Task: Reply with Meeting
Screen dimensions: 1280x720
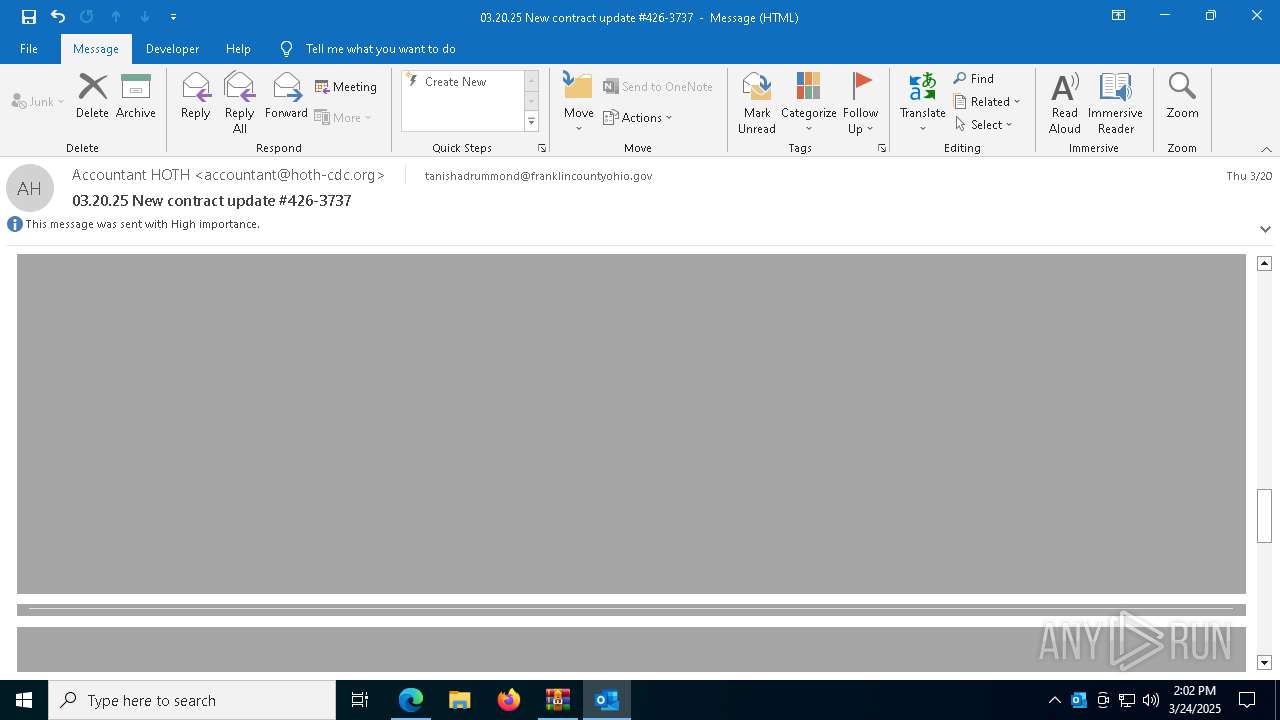Action: [346, 87]
